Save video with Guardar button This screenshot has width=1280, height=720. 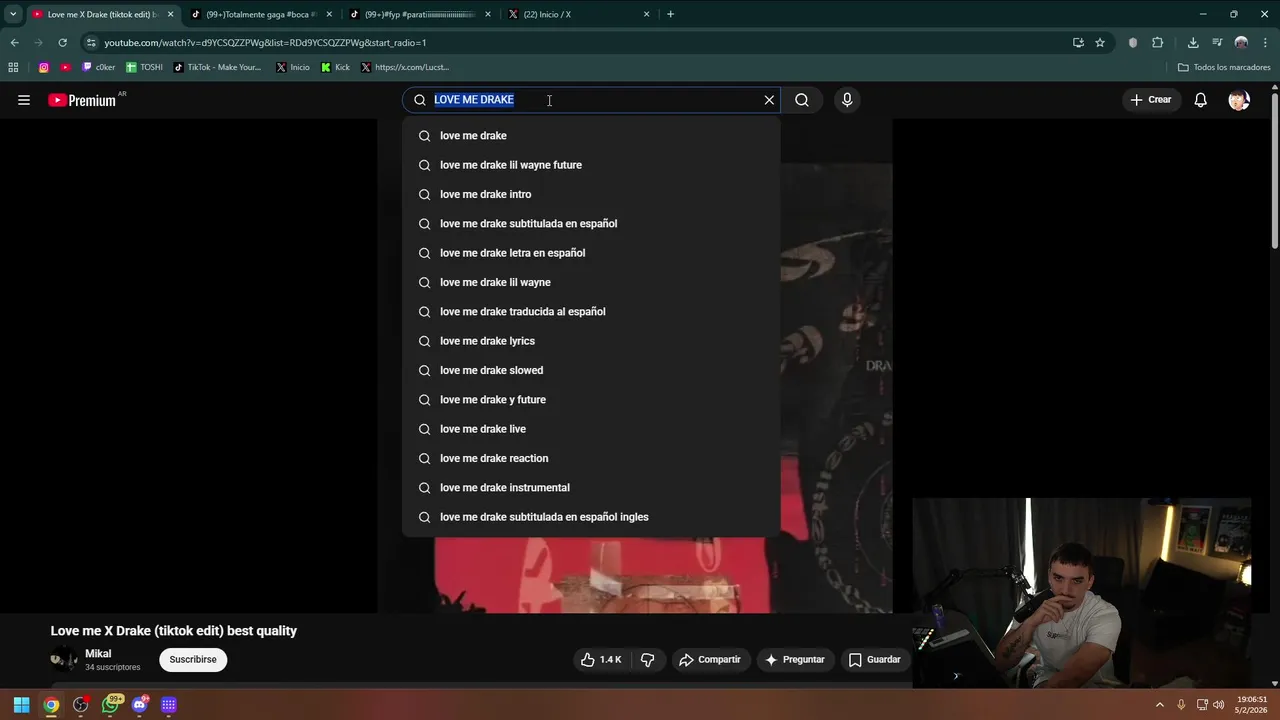click(875, 660)
